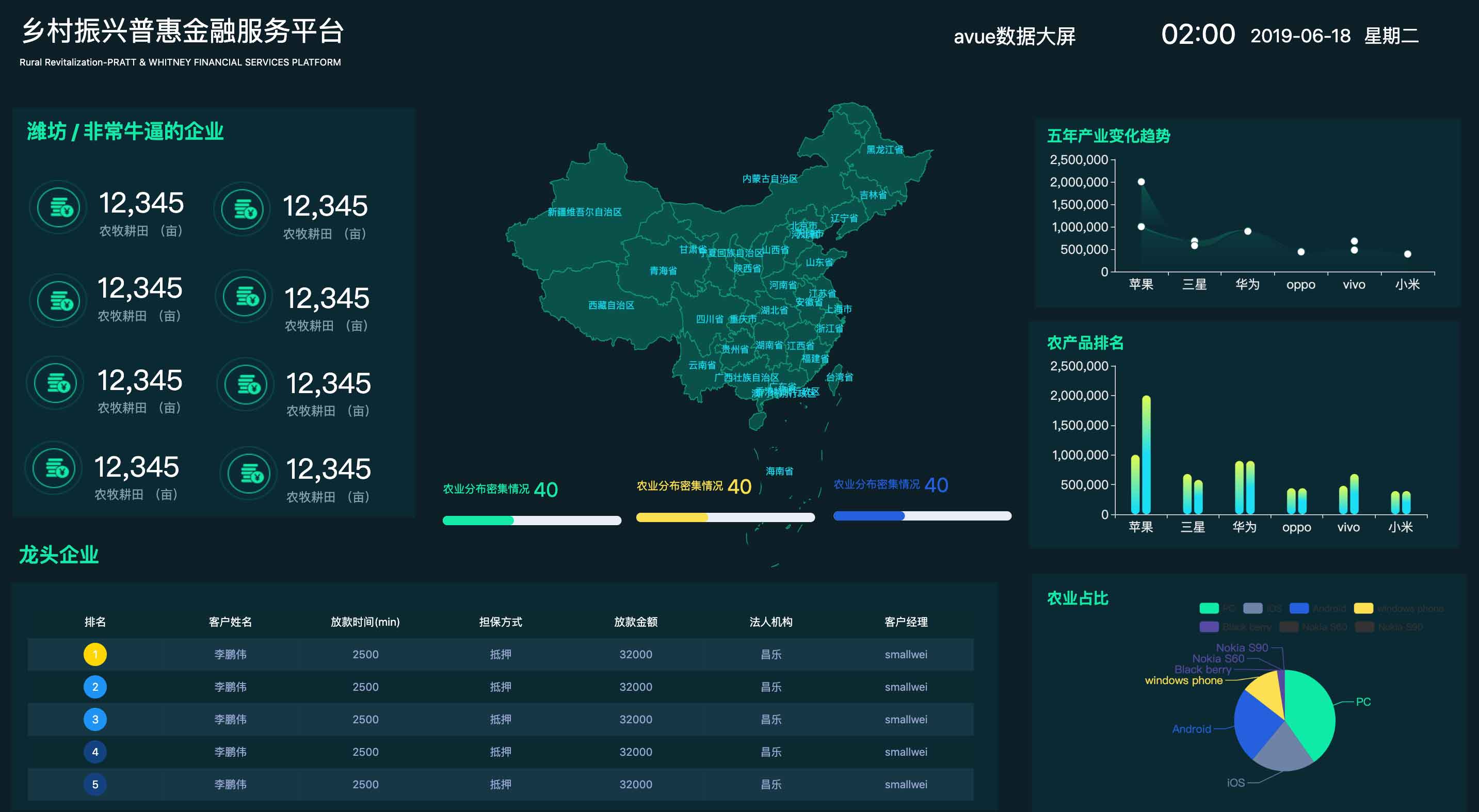This screenshot has height=812, width=1479.
Task: Click first coin icon under 潍坊 heading
Action: pos(58,207)
